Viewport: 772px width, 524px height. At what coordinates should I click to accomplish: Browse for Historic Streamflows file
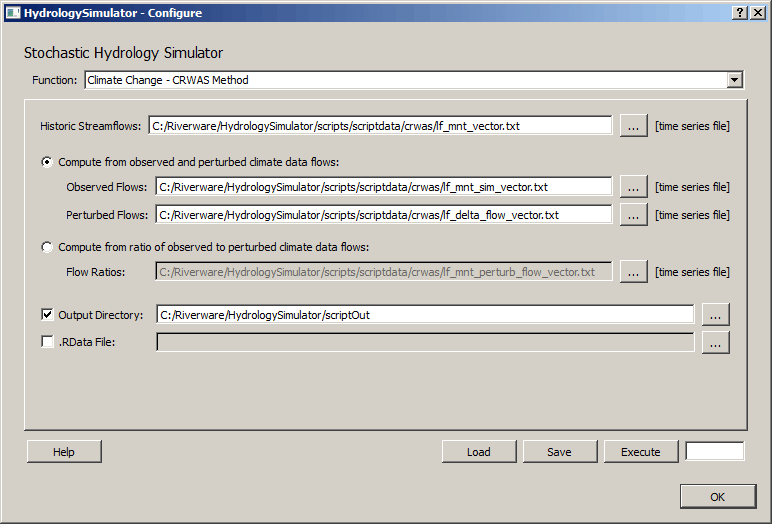point(634,126)
